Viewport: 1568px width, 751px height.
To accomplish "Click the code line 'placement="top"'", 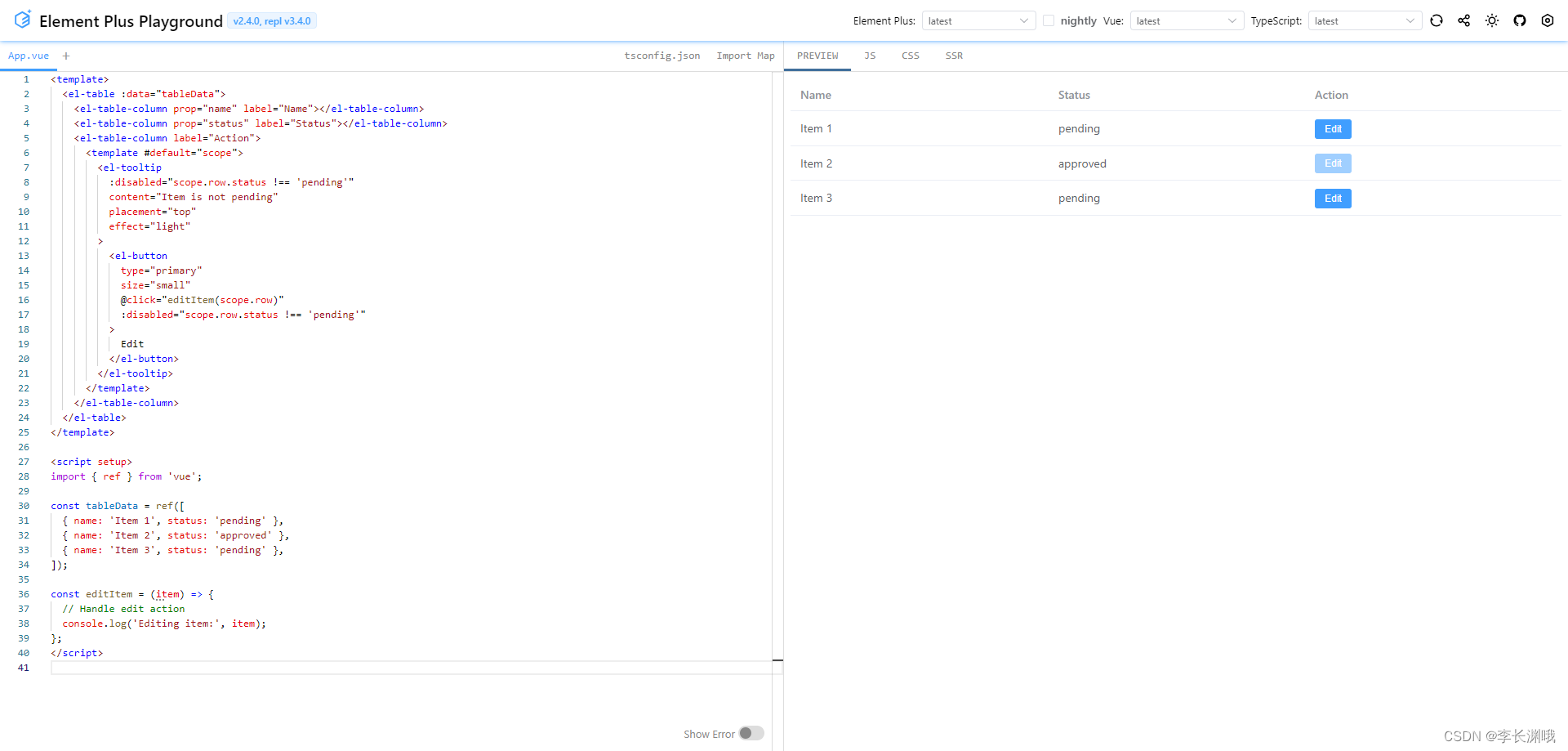I will (153, 212).
